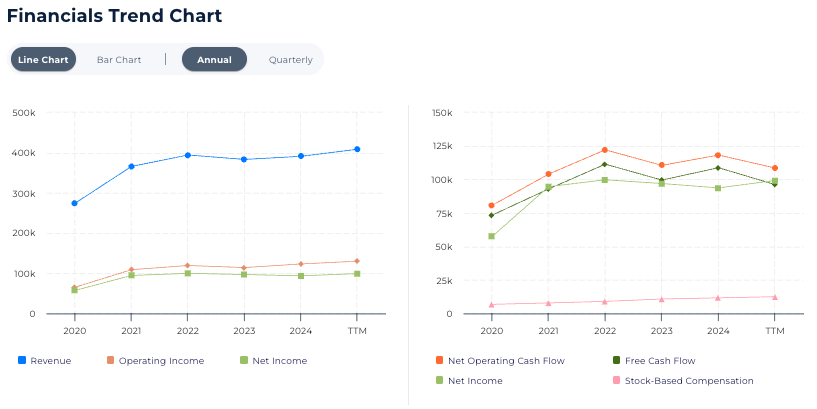The height and width of the screenshot is (409, 817).
Task: Click the dark green Free Cash Flow legend icon
Action: pyautogui.click(x=616, y=360)
